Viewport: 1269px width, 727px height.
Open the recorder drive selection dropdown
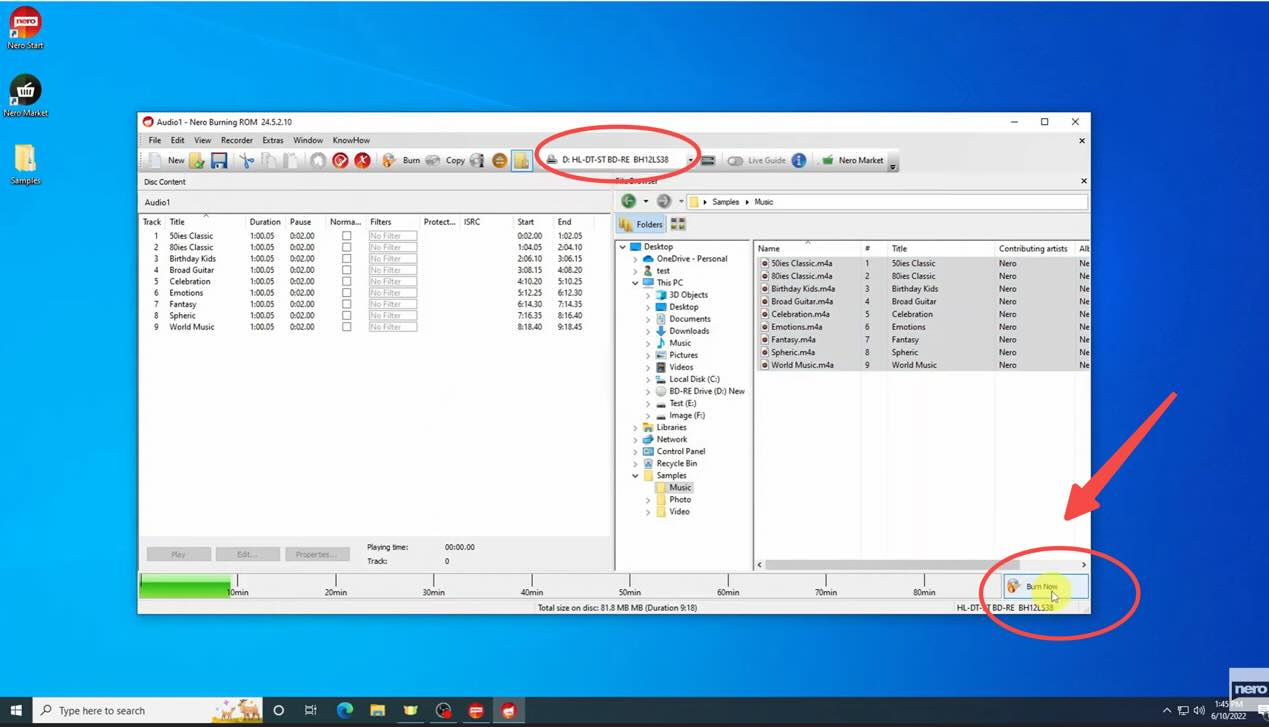[690, 160]
